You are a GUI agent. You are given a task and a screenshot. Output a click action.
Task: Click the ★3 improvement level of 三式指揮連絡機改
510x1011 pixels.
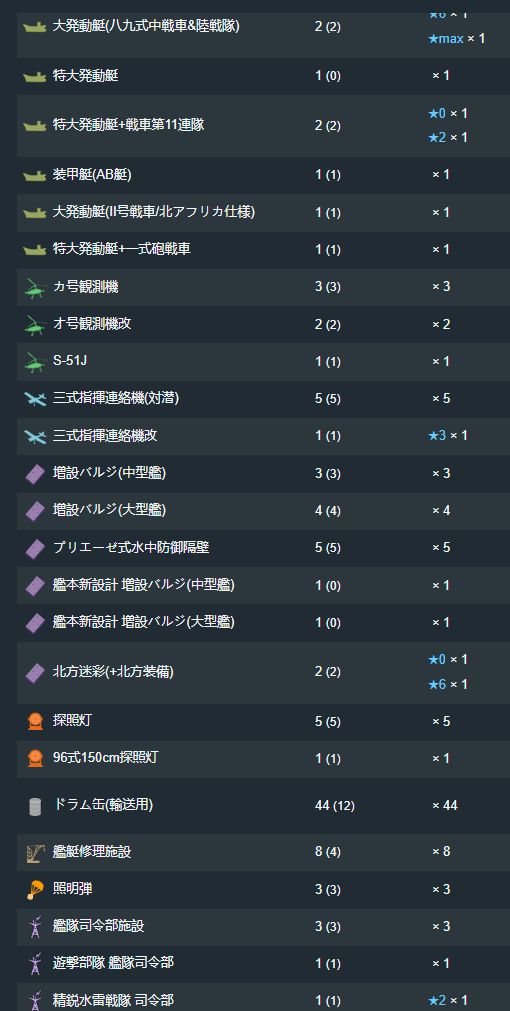[437, 436]
